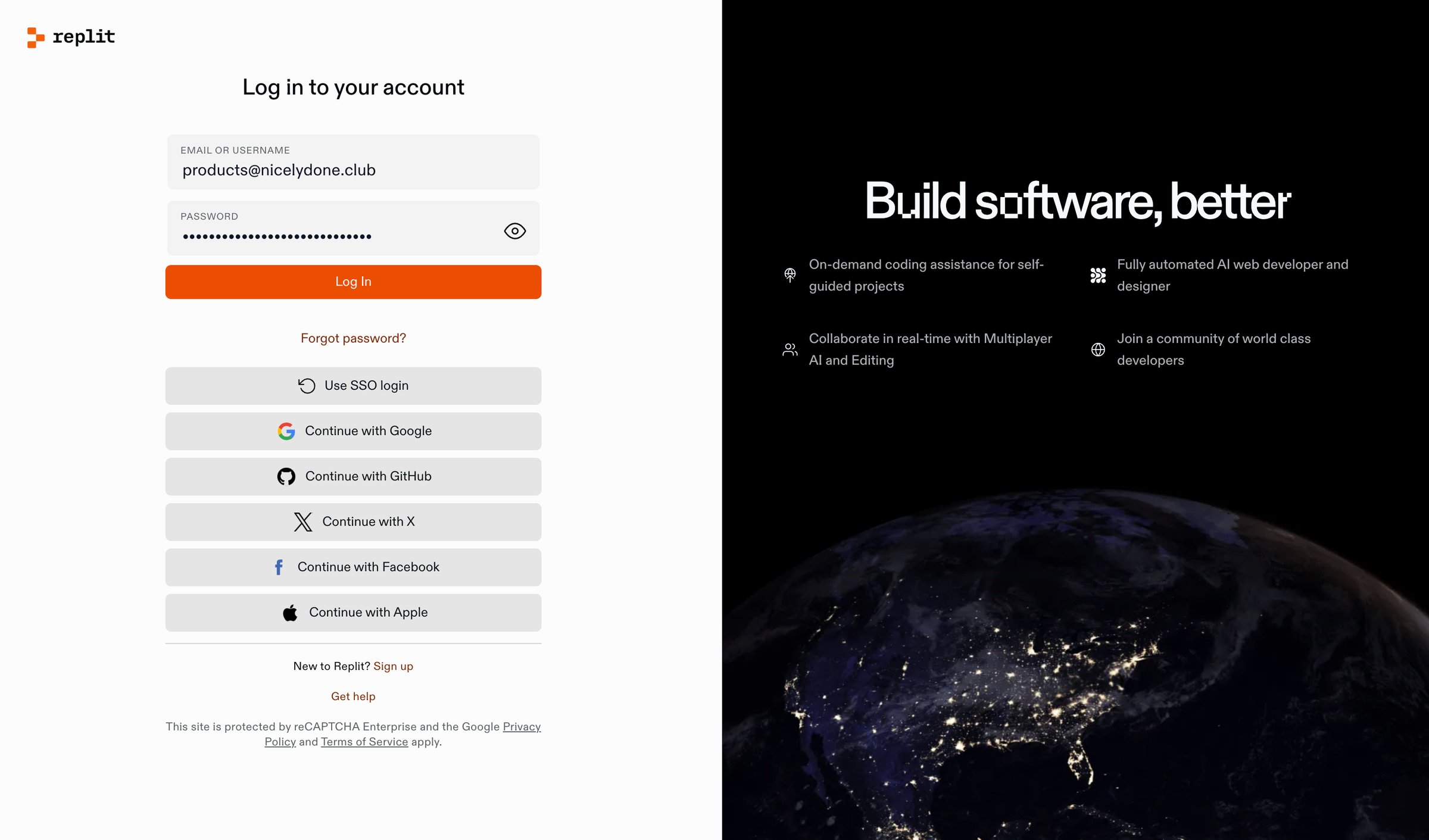Click the Facebook f icon
1429x840 pixels.
279,567
